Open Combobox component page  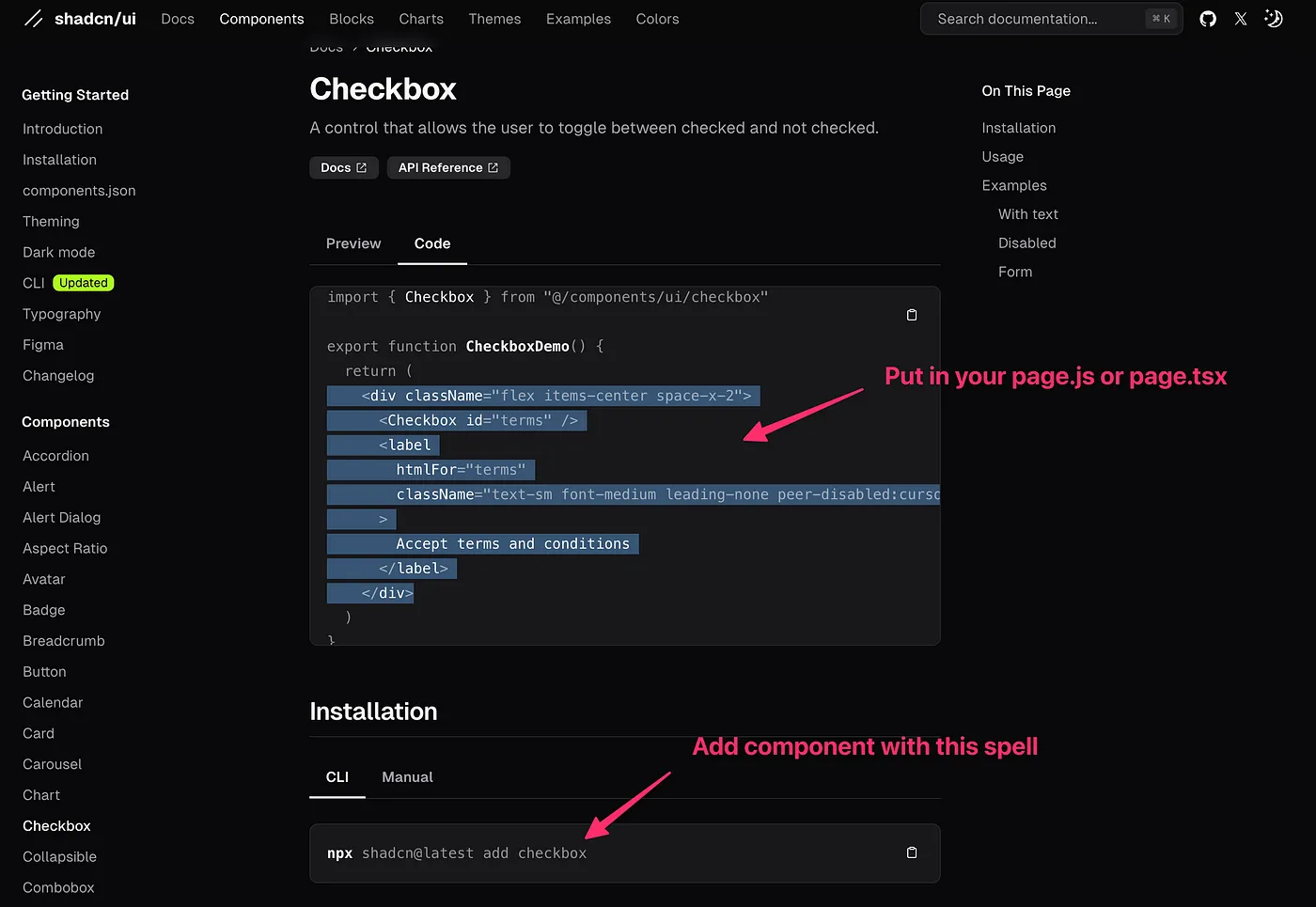58,888
